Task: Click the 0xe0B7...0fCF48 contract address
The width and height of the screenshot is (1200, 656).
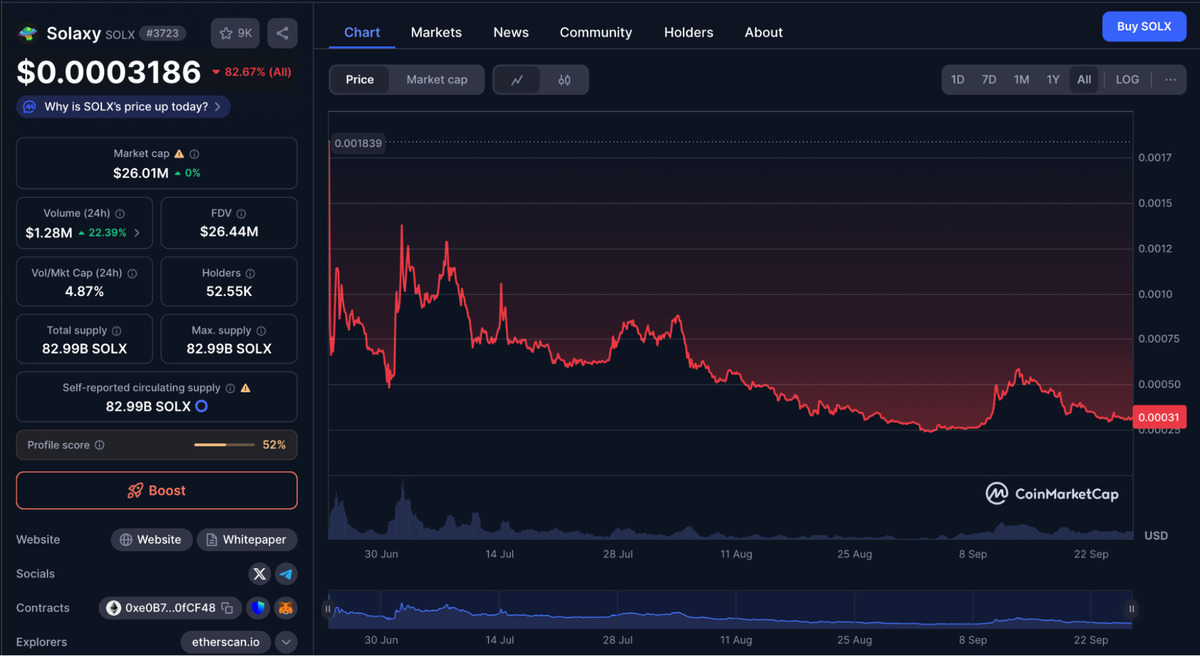Action: click(170, 608)
